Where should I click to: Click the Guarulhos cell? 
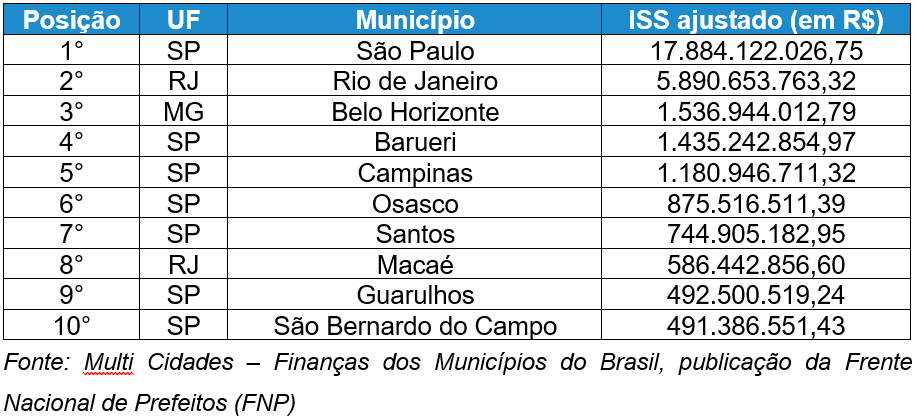pyautogui.click(x=415, y=295)
